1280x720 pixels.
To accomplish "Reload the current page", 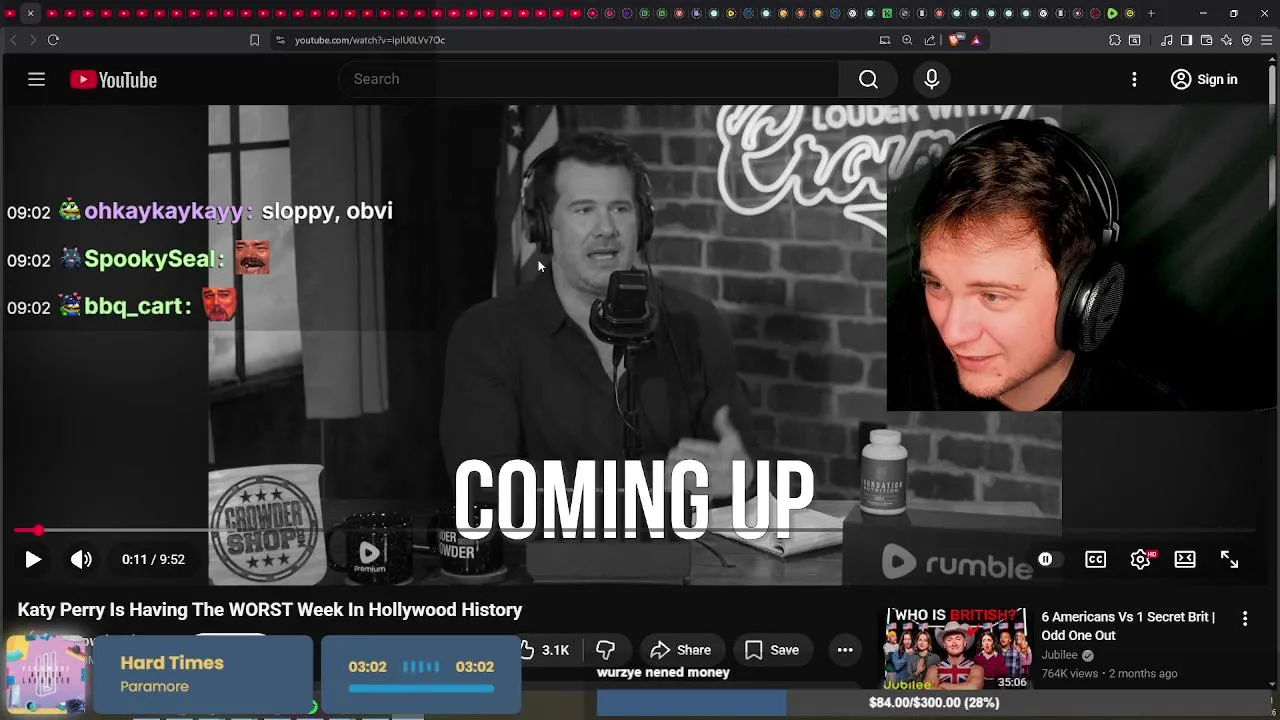I will coord(53,40).
